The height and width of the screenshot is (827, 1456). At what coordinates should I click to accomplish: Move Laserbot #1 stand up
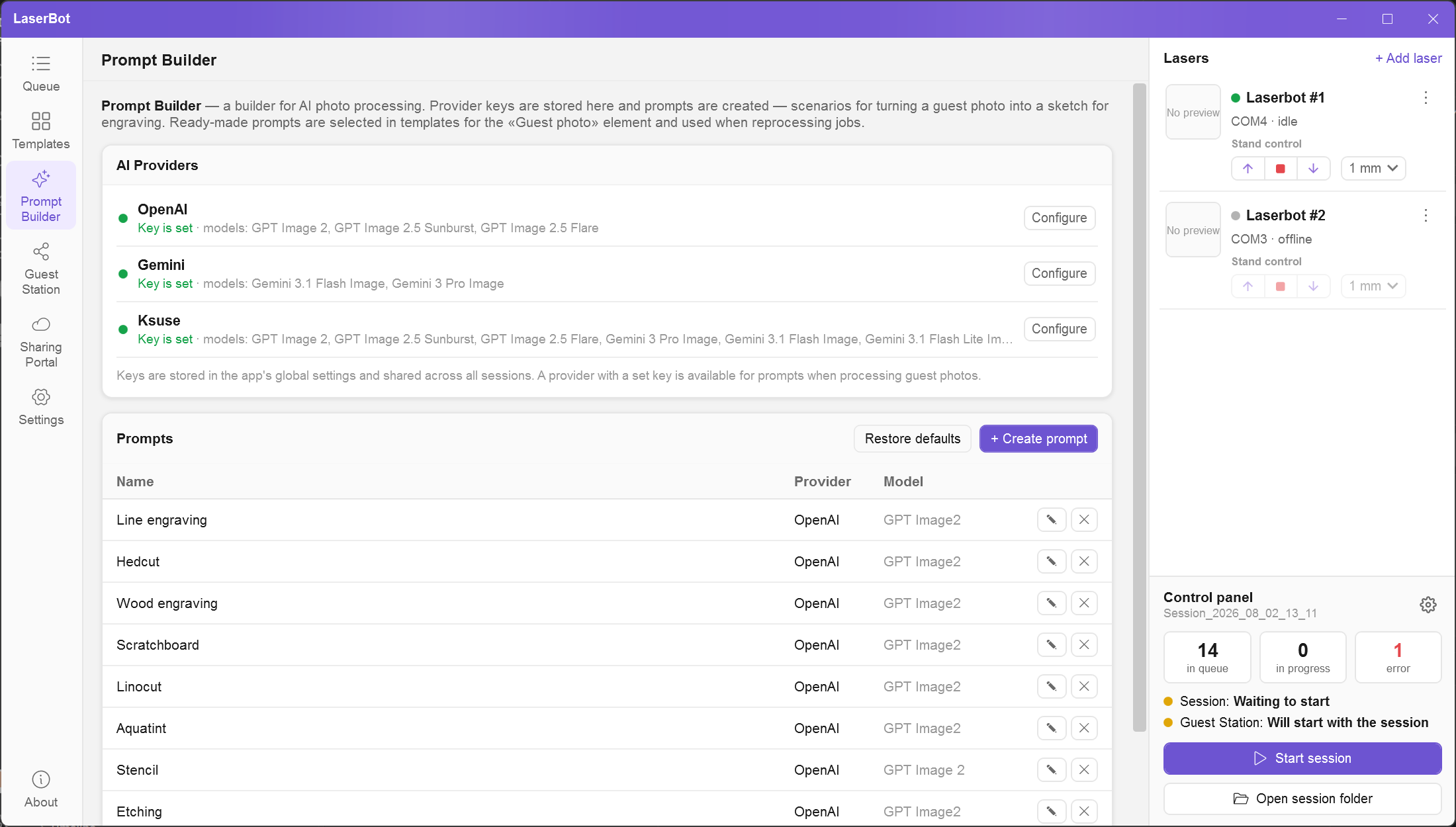[1248, 169]
